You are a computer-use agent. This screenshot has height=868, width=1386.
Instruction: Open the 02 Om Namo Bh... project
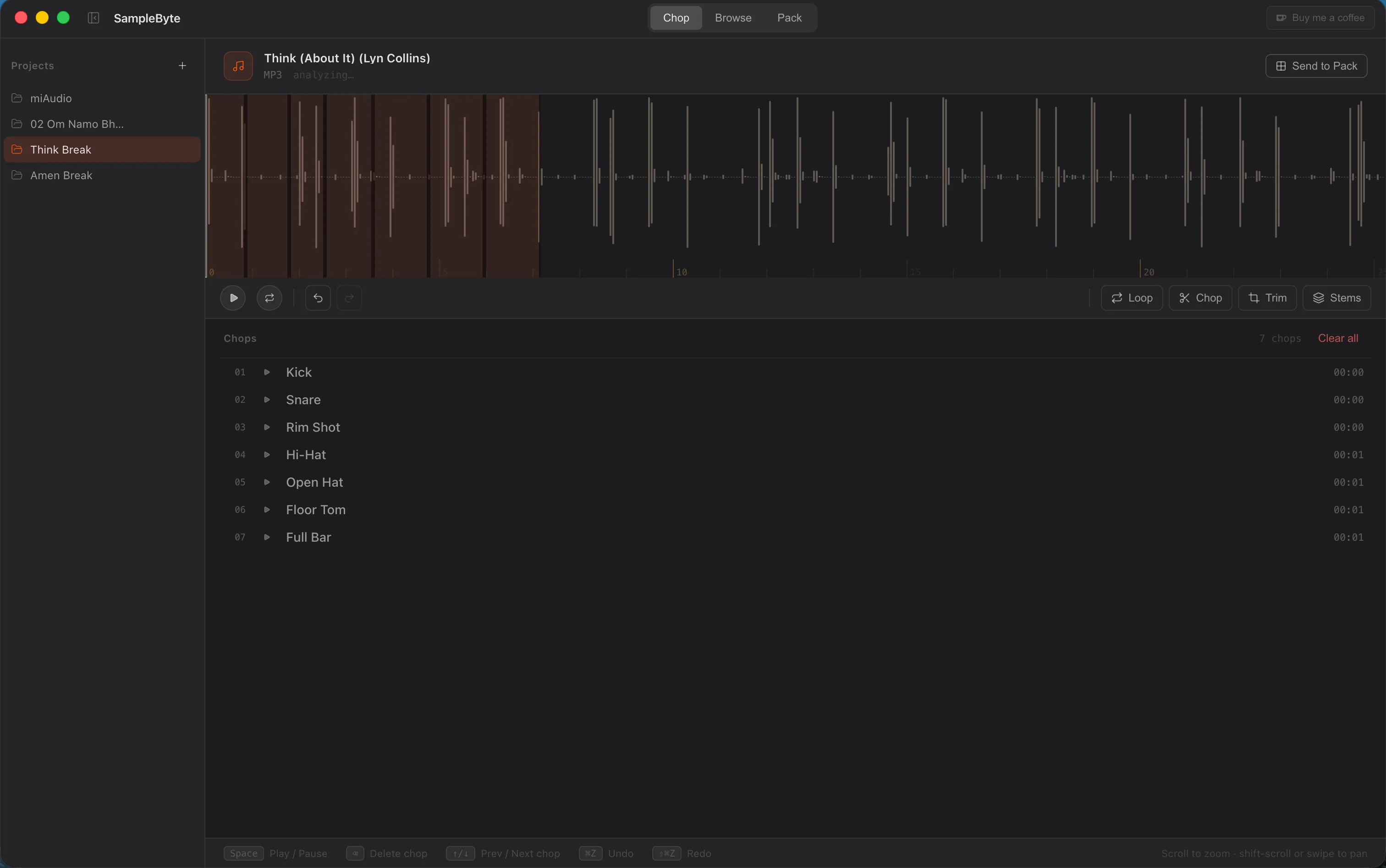102,124
